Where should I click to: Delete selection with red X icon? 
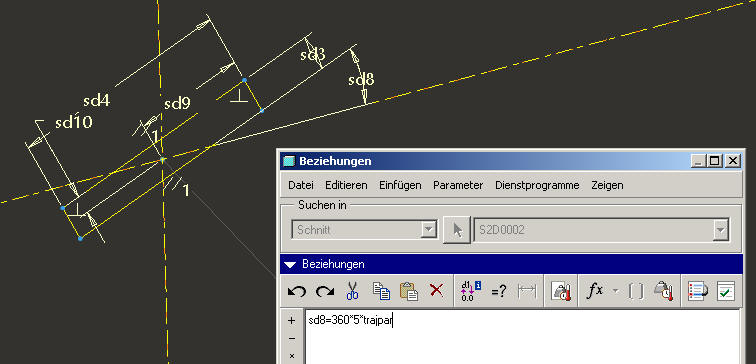point(436,291)
